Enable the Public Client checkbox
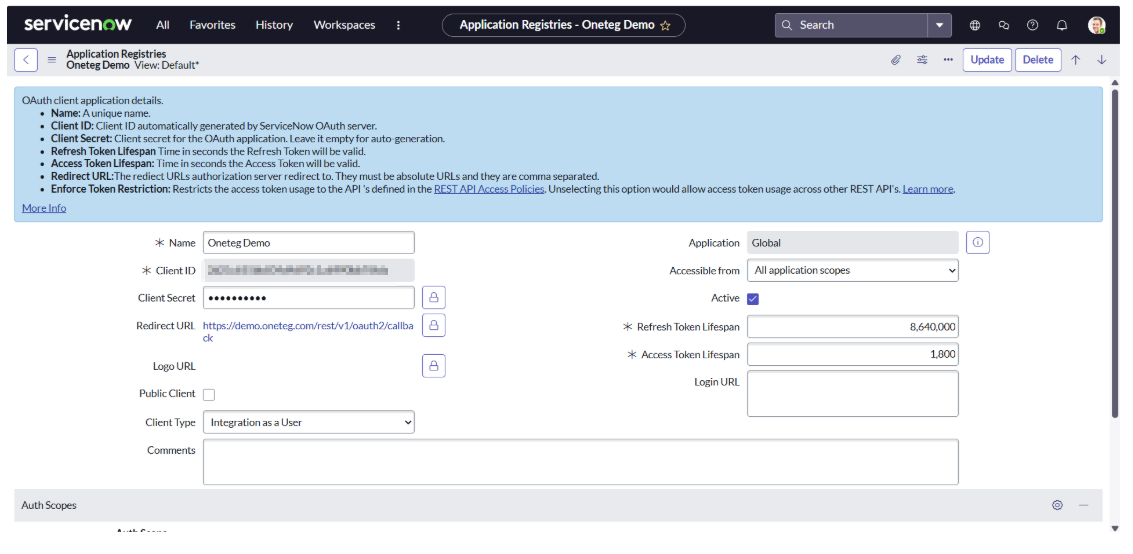Viewport: 1133px width, 554px height. 209,395
